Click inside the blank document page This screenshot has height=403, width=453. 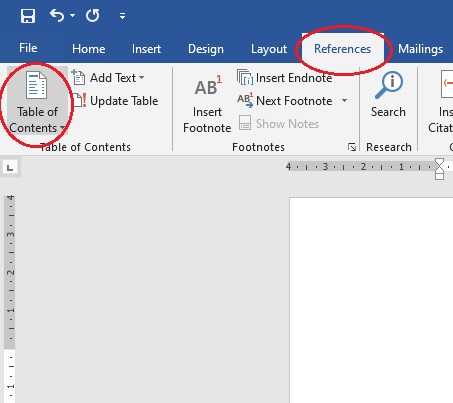pos(371,300)
